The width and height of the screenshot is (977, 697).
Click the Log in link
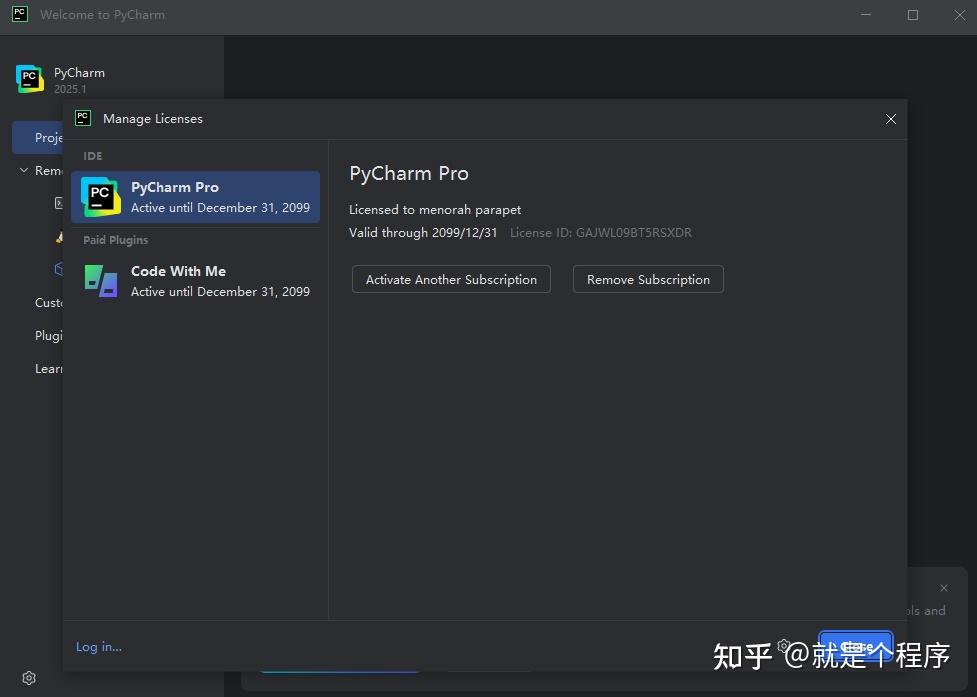98,646
